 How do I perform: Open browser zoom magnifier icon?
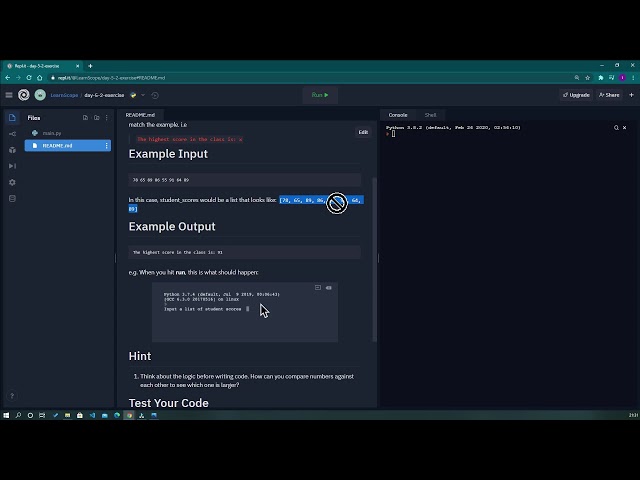[x=577, y=78]
